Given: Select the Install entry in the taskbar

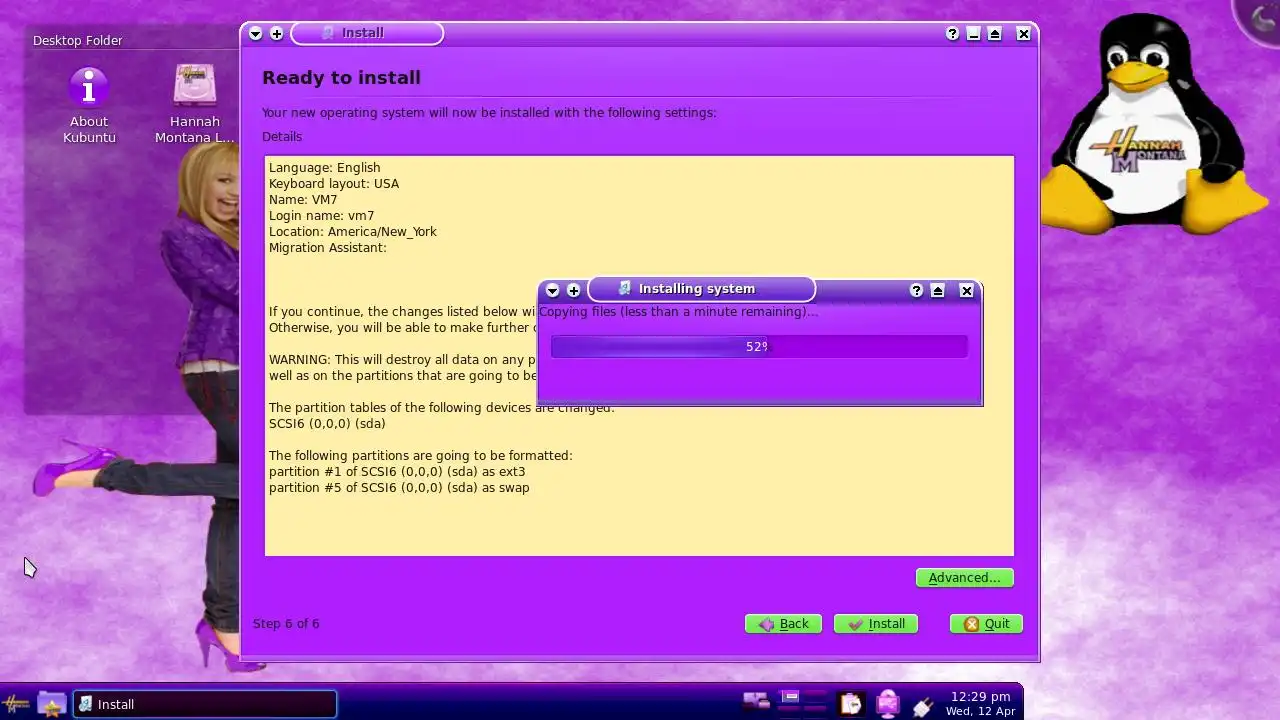Looking at the screenshot, I should pyautogui.click(x=205, y=704).
